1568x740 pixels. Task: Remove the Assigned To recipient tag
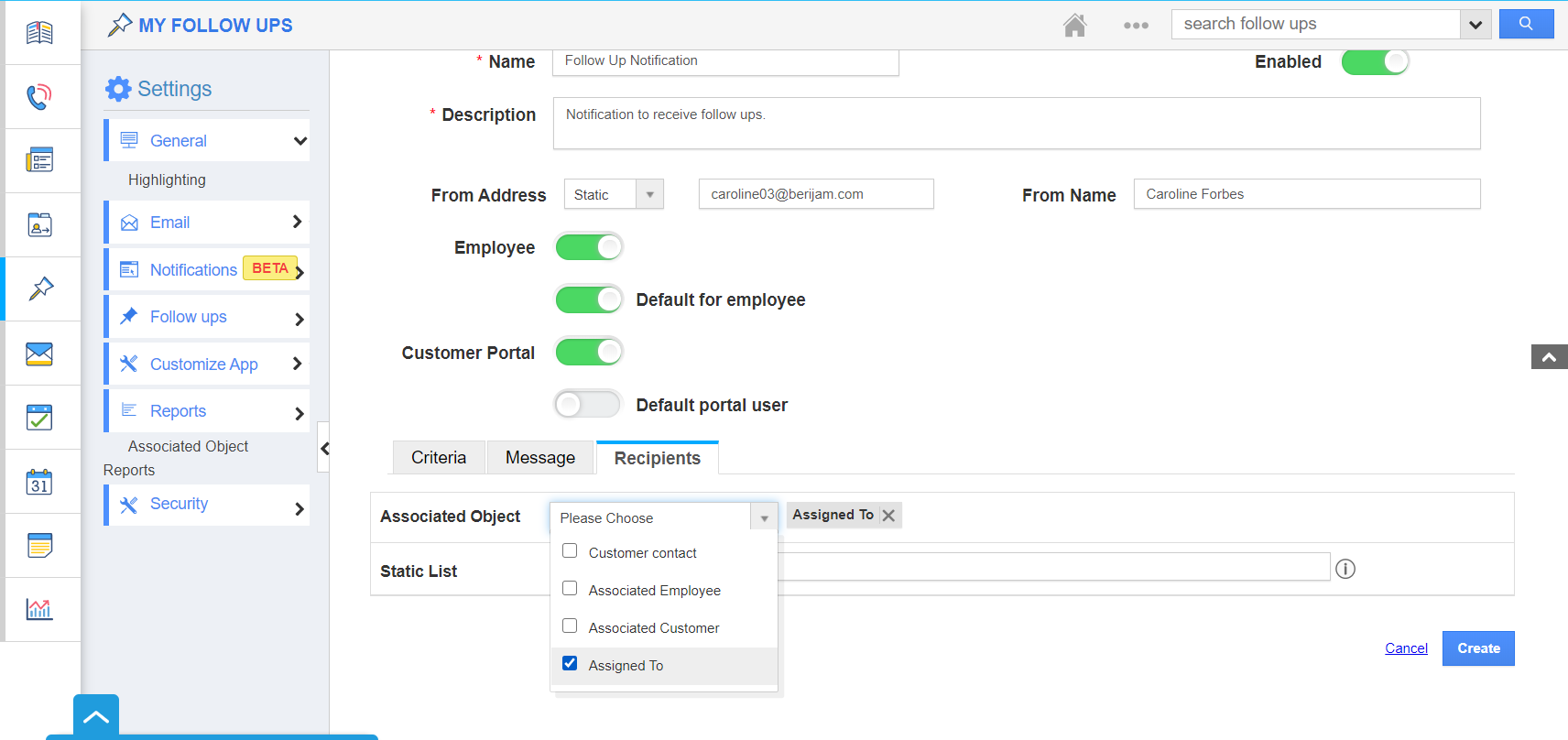[888, 516]
